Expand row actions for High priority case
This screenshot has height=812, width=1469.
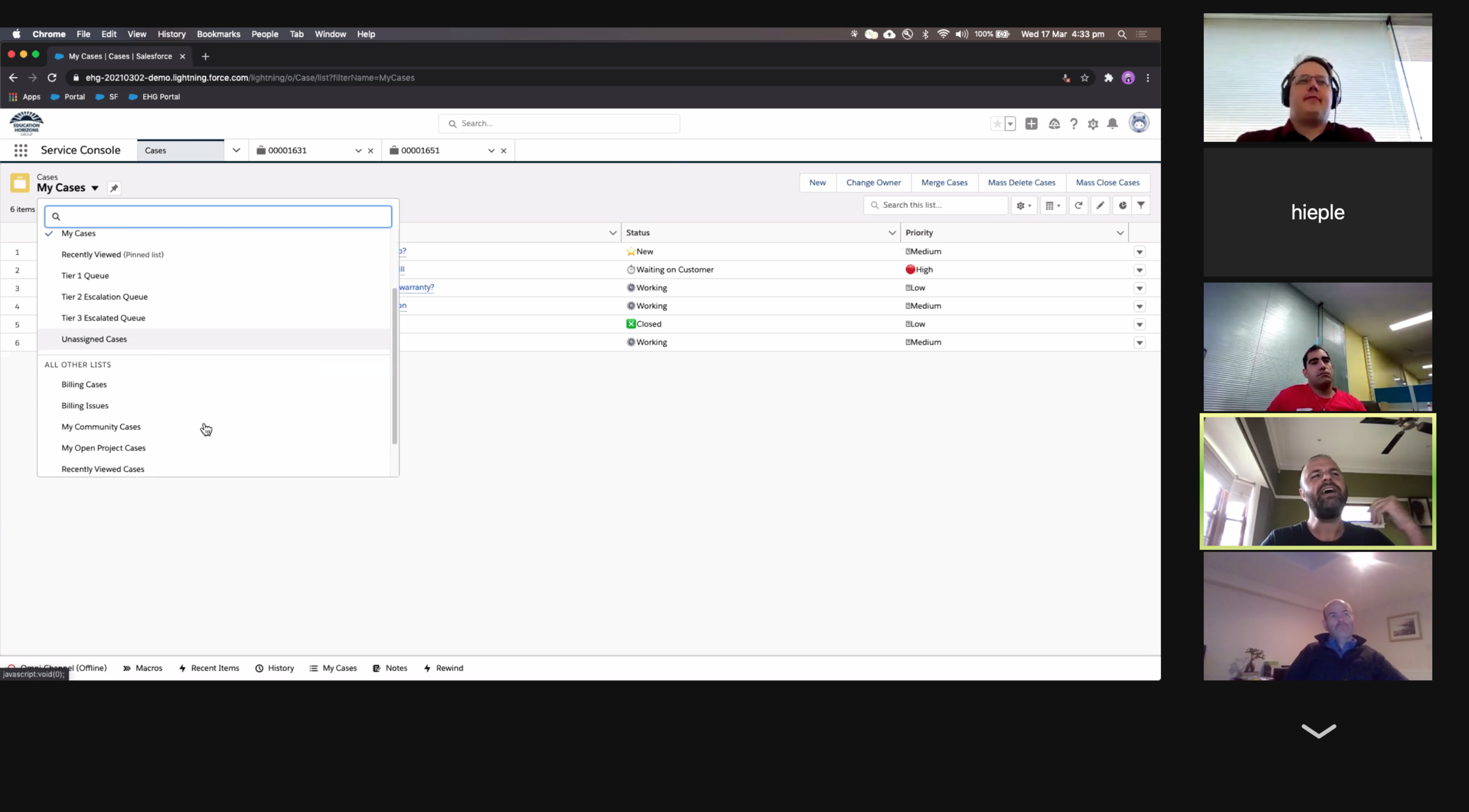[x=1139, y=270]
